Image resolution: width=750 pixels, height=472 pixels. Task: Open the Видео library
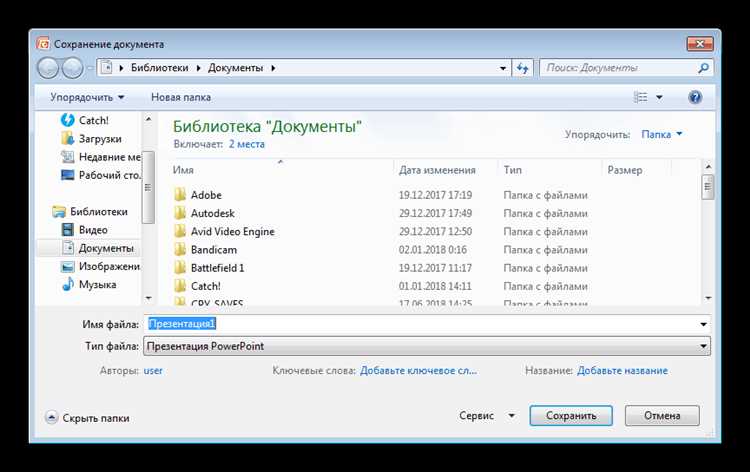[x=84, y=230]
